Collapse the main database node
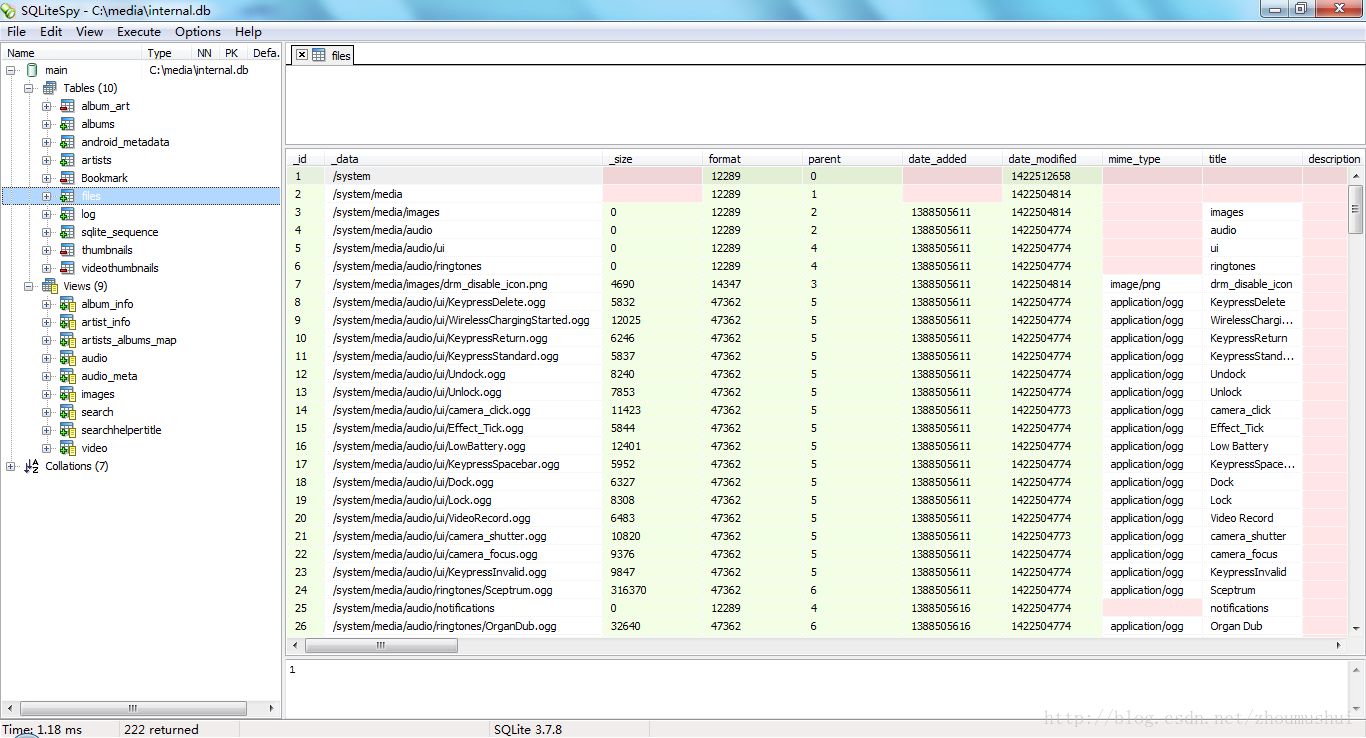 pyautogui.click(x=11, y=70)
